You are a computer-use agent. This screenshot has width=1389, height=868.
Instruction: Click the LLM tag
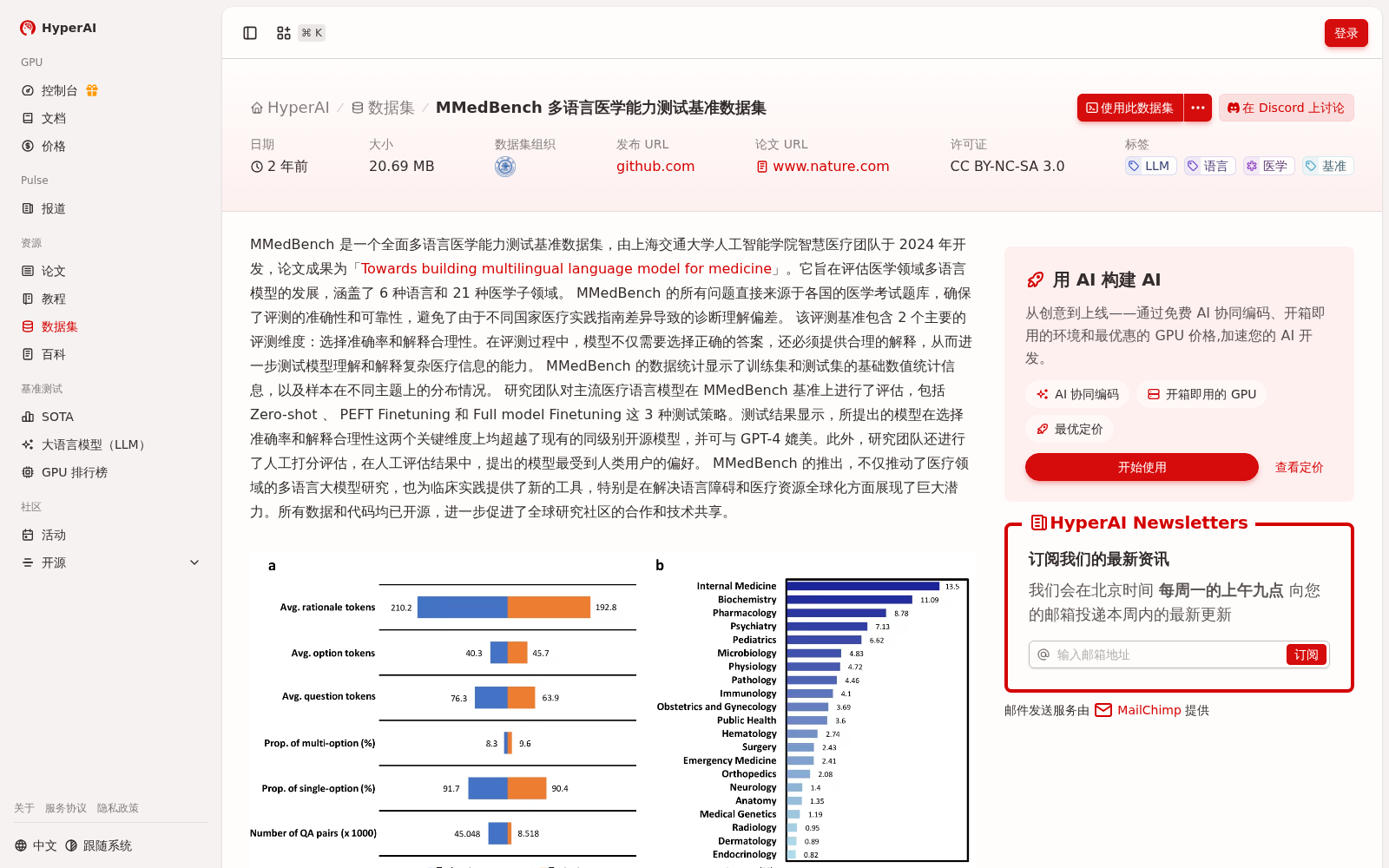coord(1150,166)
